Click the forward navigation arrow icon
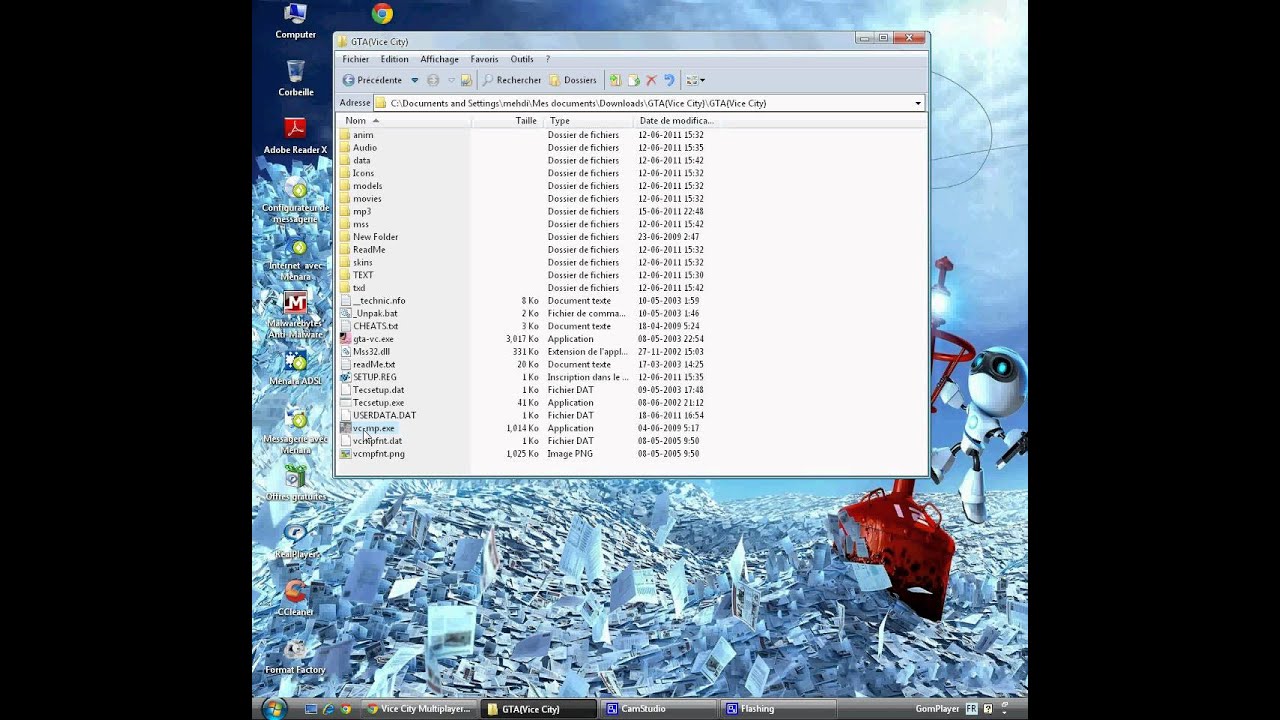 (433, 80)
